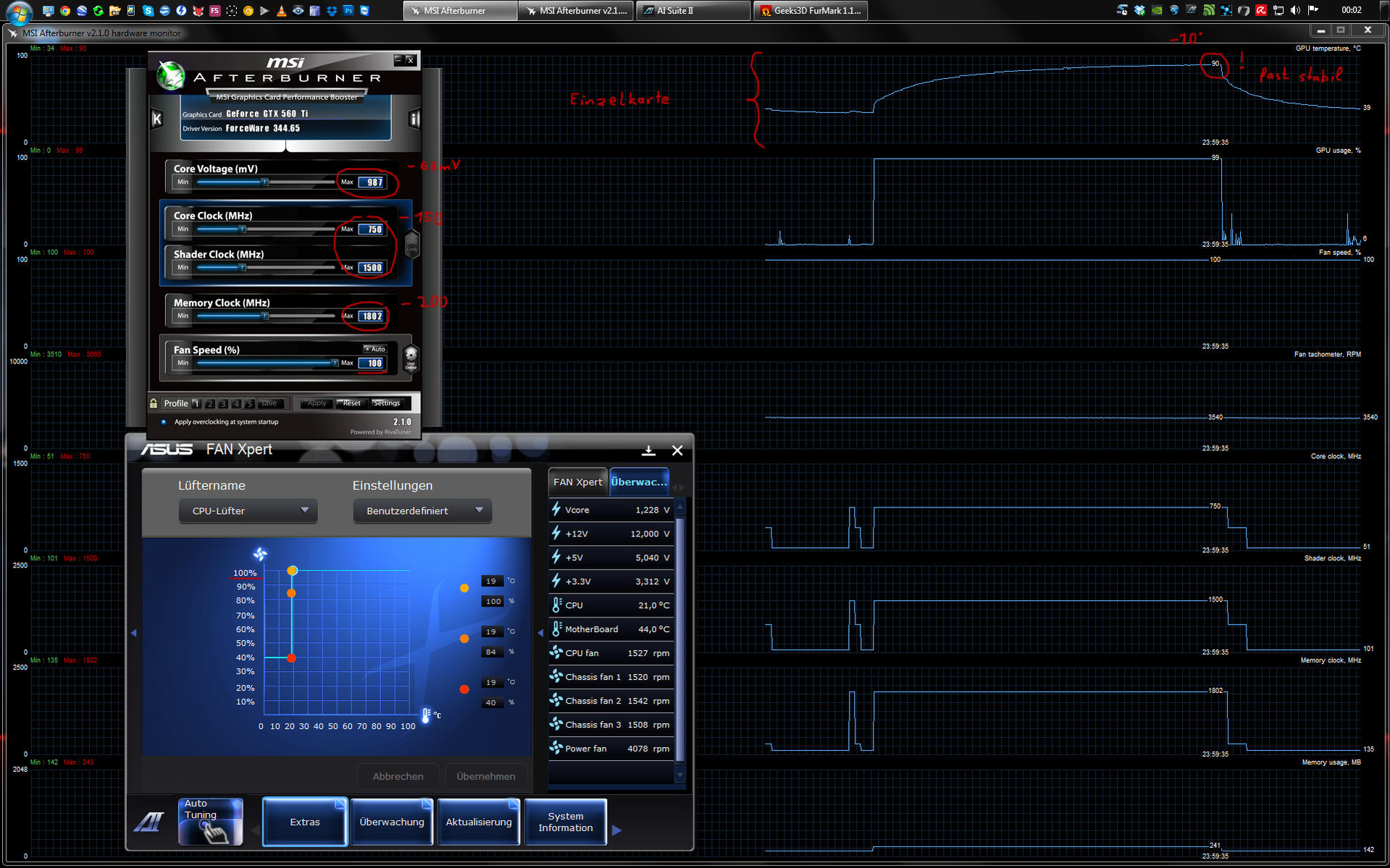Open the Aktualisierung menu in AI Suite
The image size is (1390, 868).
pyautogui.click(x=479, y=822)
